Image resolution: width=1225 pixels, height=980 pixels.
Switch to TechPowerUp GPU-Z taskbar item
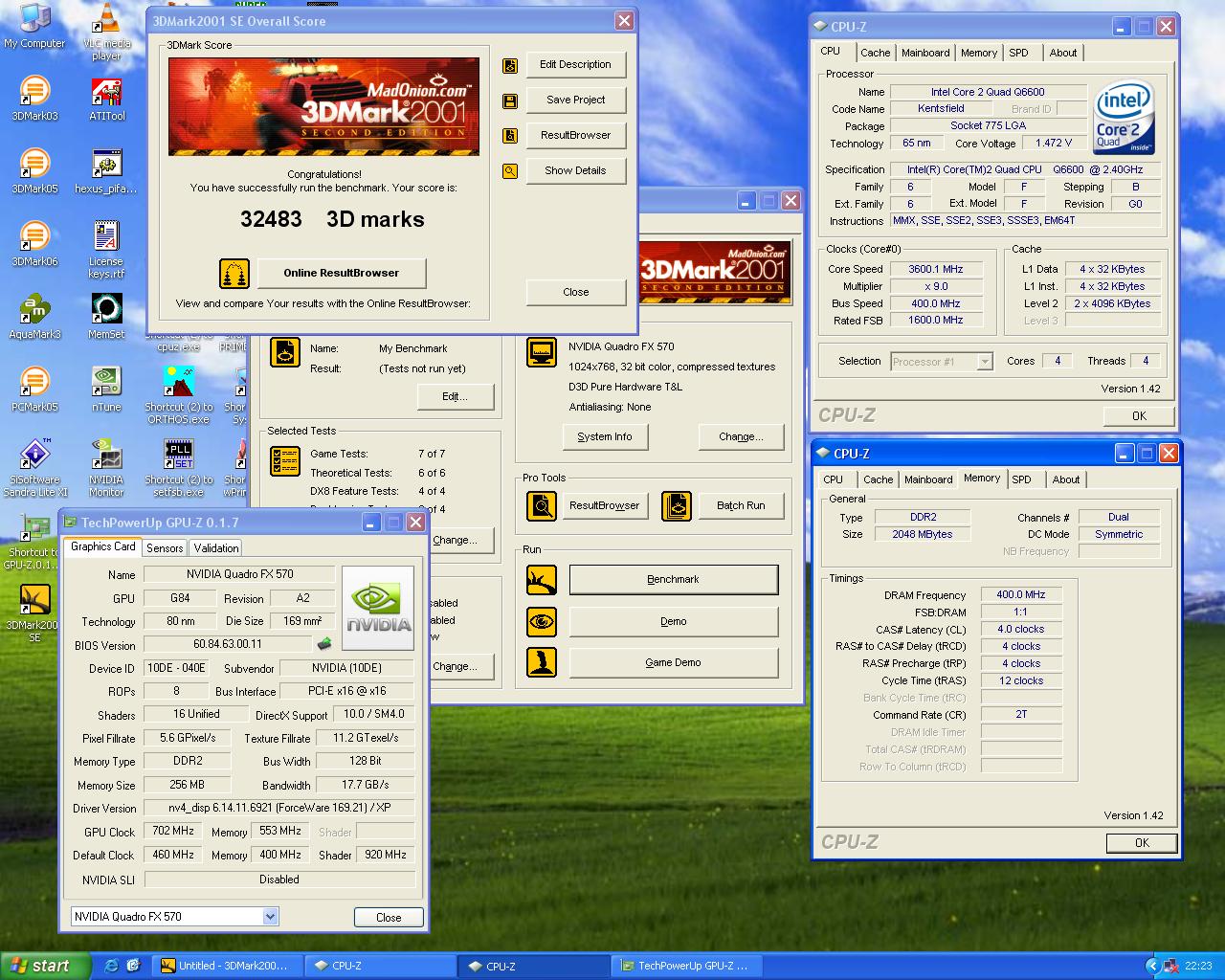(x=687, y=966)
